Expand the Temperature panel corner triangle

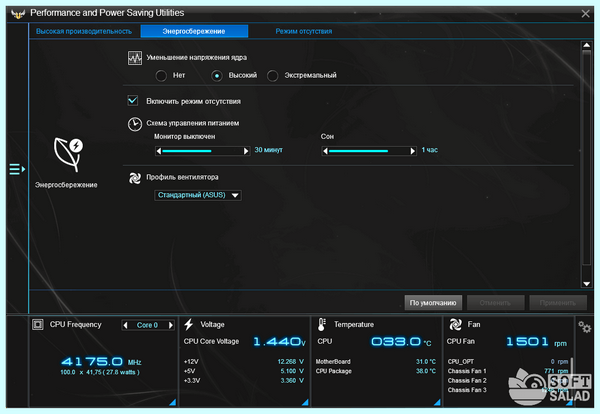click(x=437, y=402)
